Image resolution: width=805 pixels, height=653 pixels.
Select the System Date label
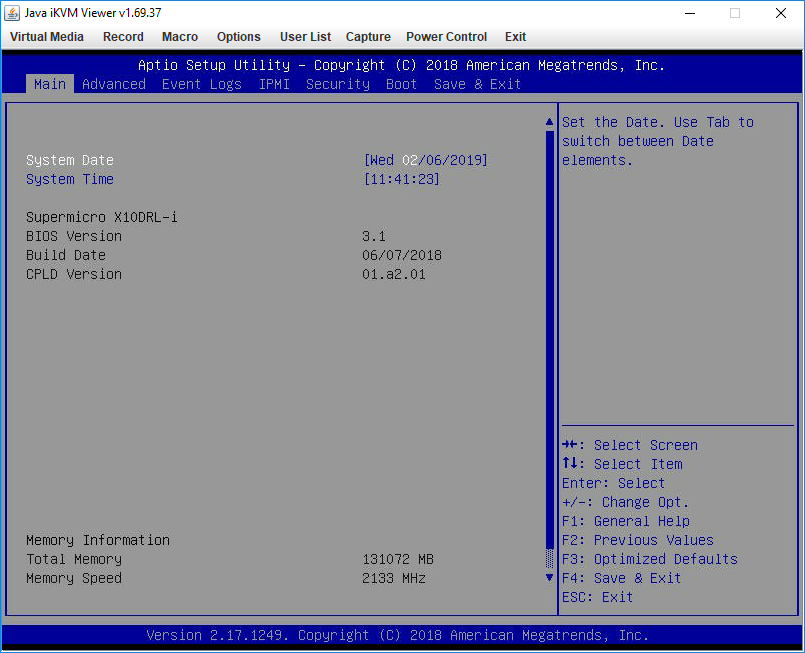[x=70, y=161]
